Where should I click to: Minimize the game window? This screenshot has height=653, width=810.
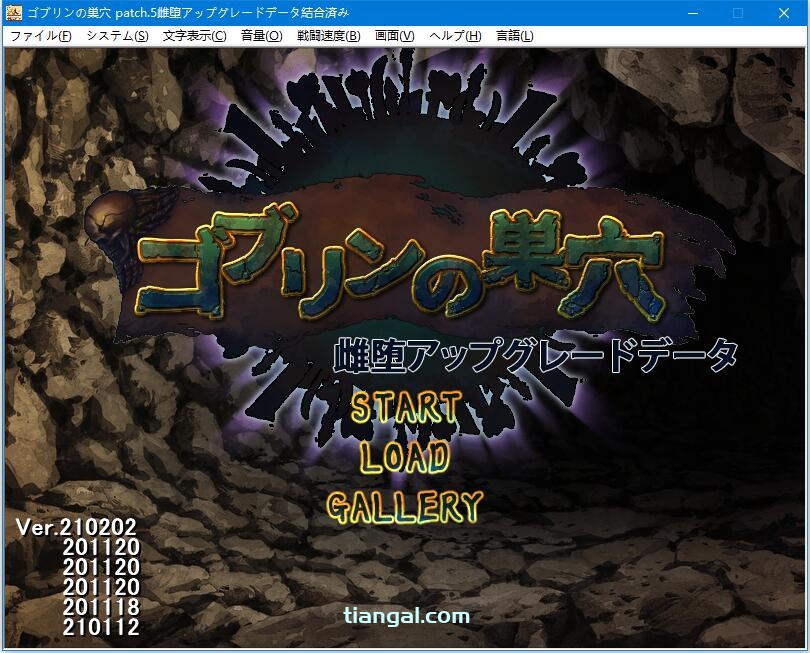point(692,13)
